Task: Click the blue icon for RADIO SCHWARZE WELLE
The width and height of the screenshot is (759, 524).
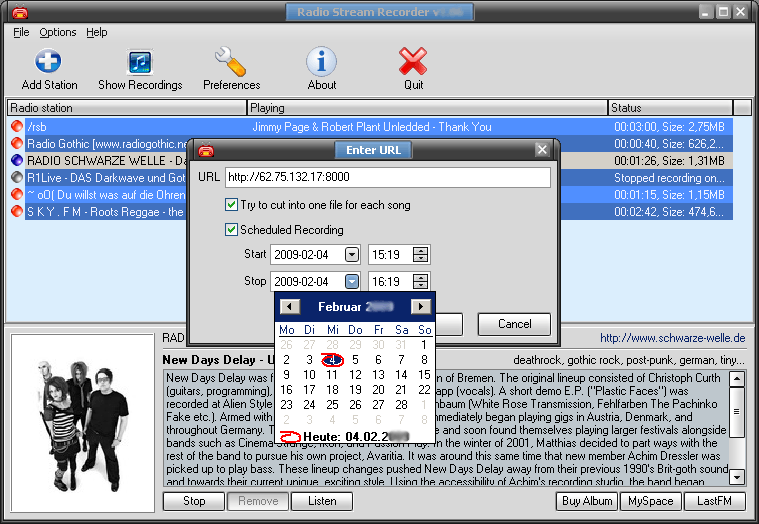Action: 17,161
